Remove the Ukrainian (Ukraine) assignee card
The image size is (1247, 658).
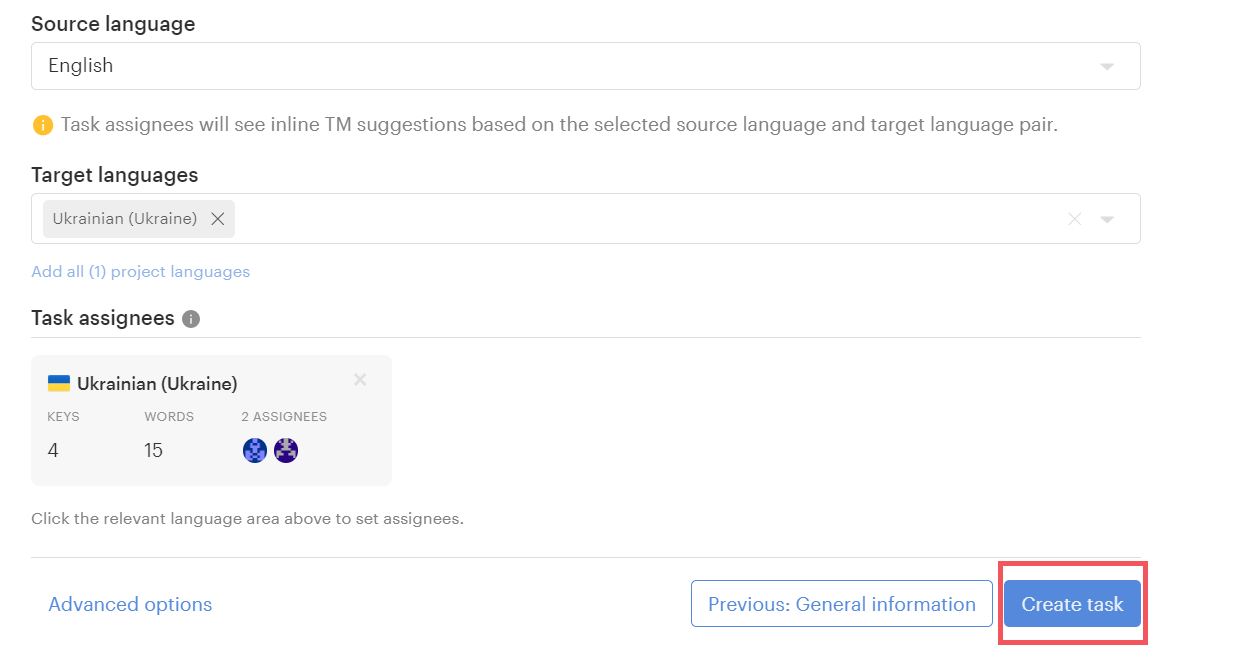pos(360,380)
